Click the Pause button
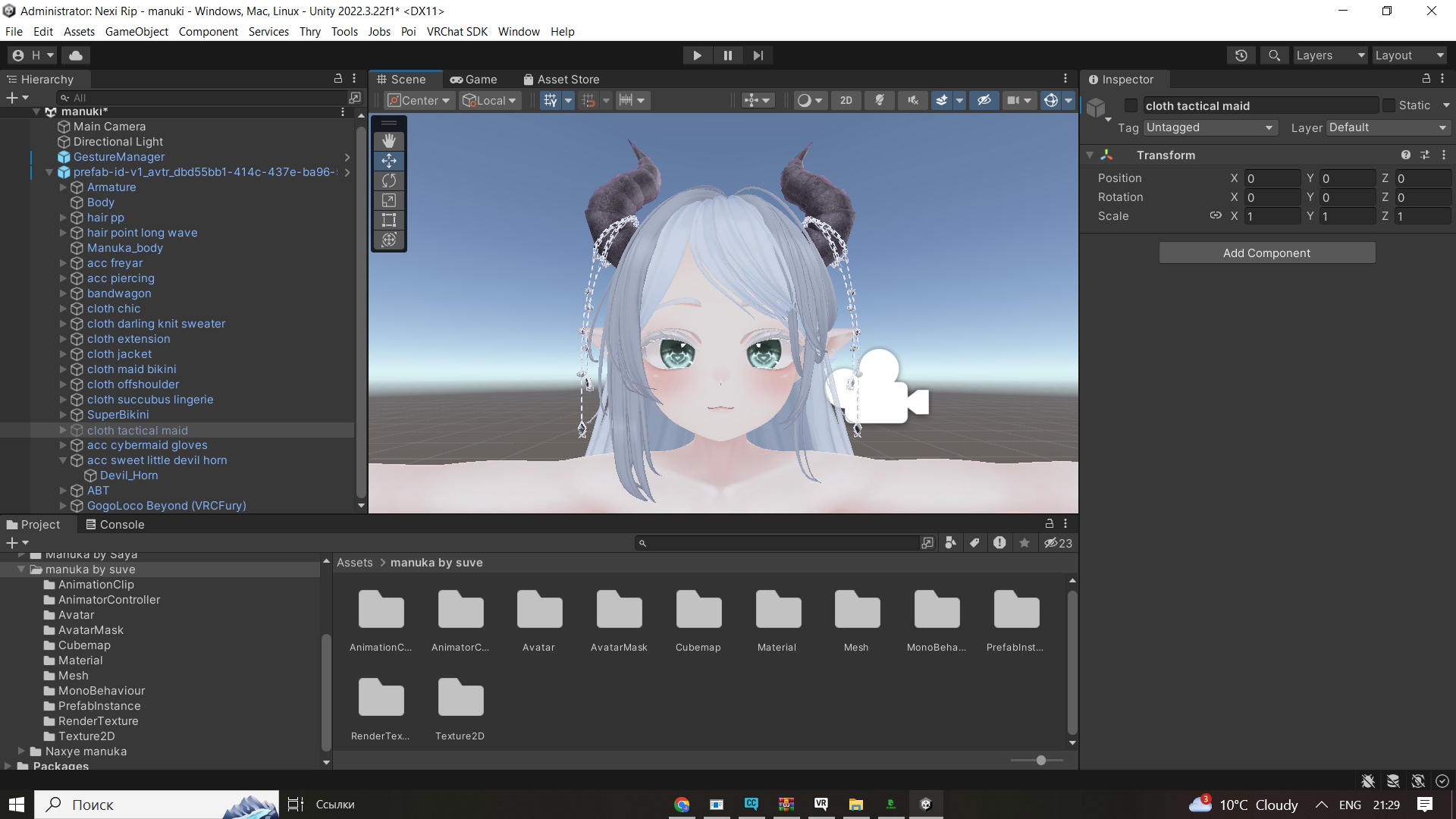Viewport: 1456px width, 819px height. [x=728, y=55]
